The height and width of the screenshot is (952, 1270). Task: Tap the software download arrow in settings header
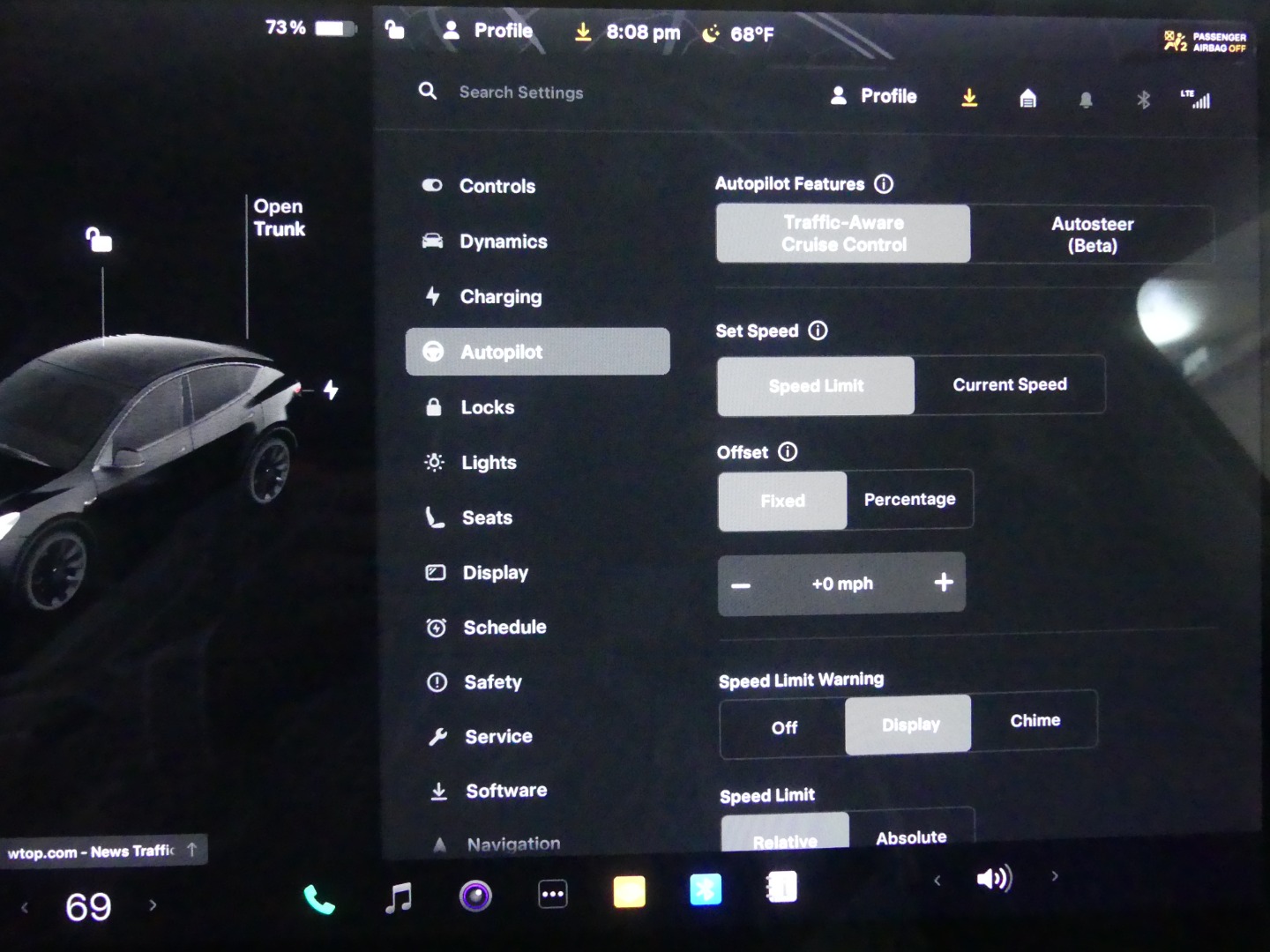click(x=969, y=97)
